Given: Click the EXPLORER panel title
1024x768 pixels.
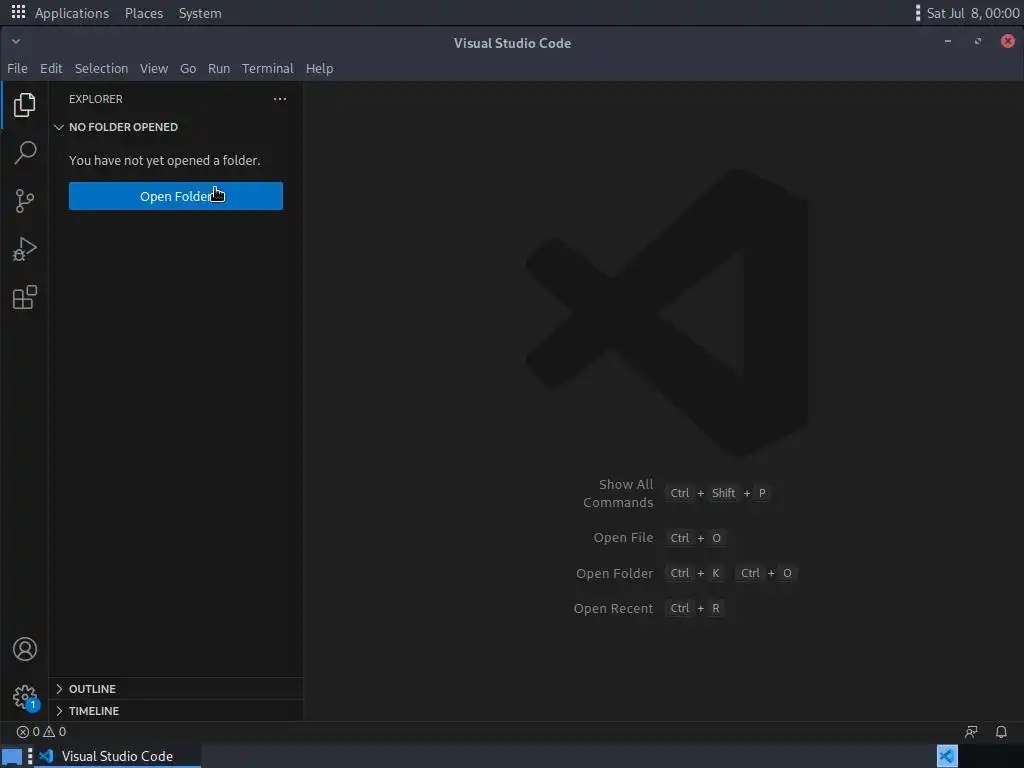Looking at the screenshot, I should (96, 99).
